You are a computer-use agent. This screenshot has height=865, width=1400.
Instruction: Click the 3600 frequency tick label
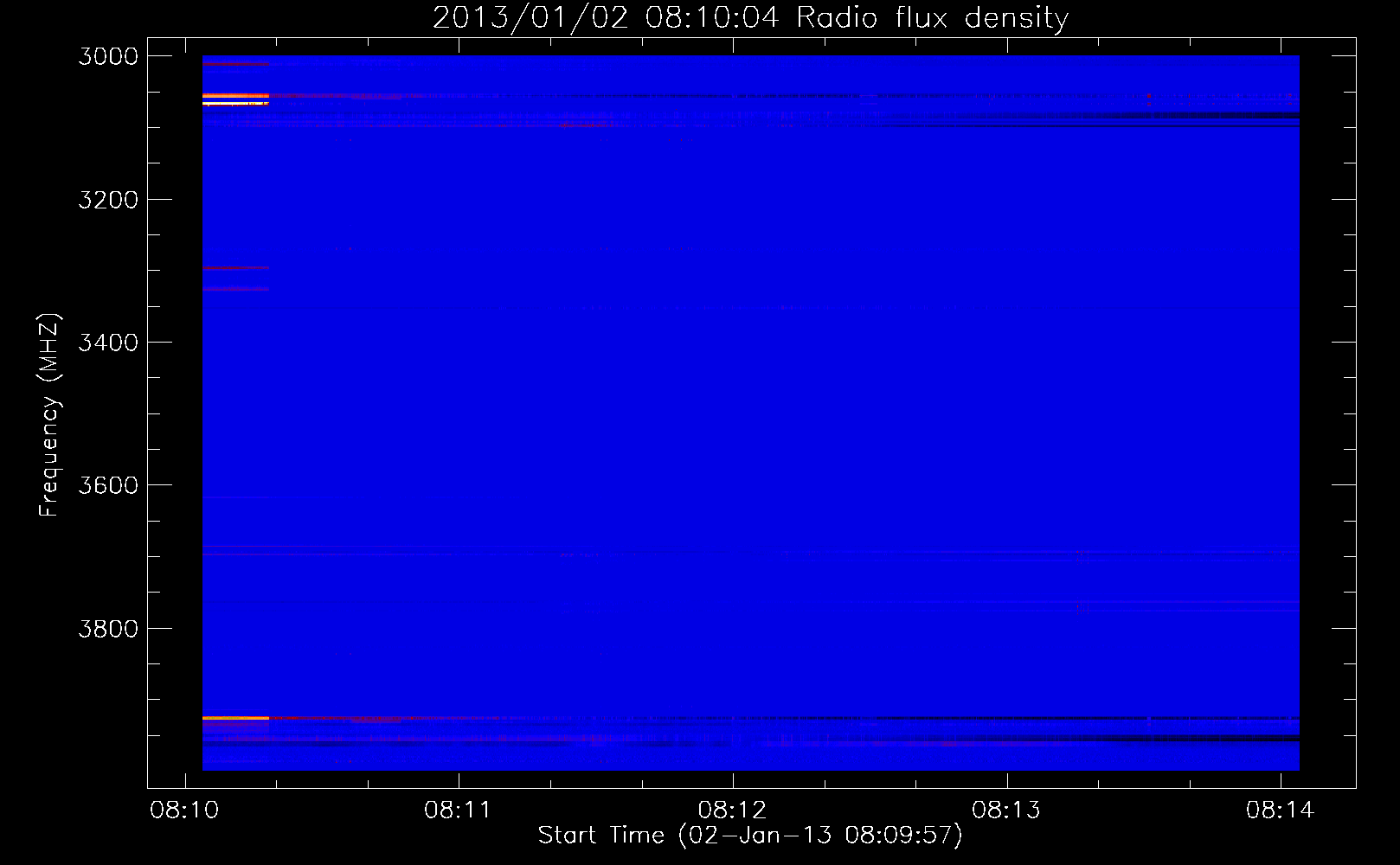point(108,485)
